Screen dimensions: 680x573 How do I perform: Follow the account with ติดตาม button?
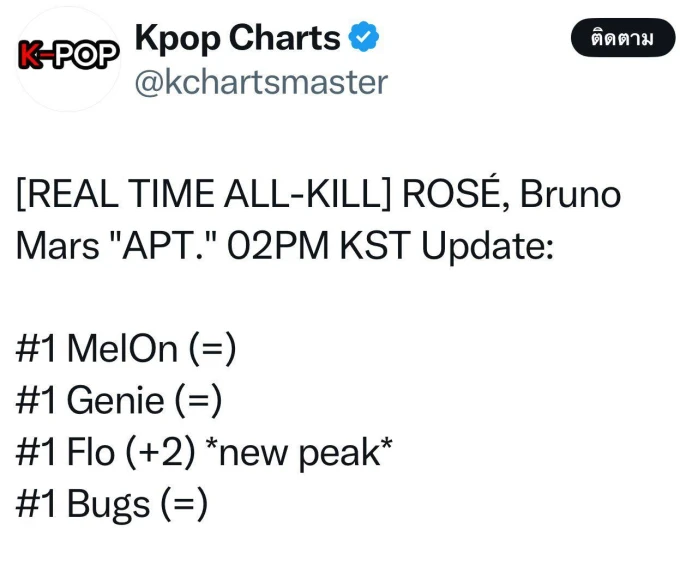(x=623, y=38)
